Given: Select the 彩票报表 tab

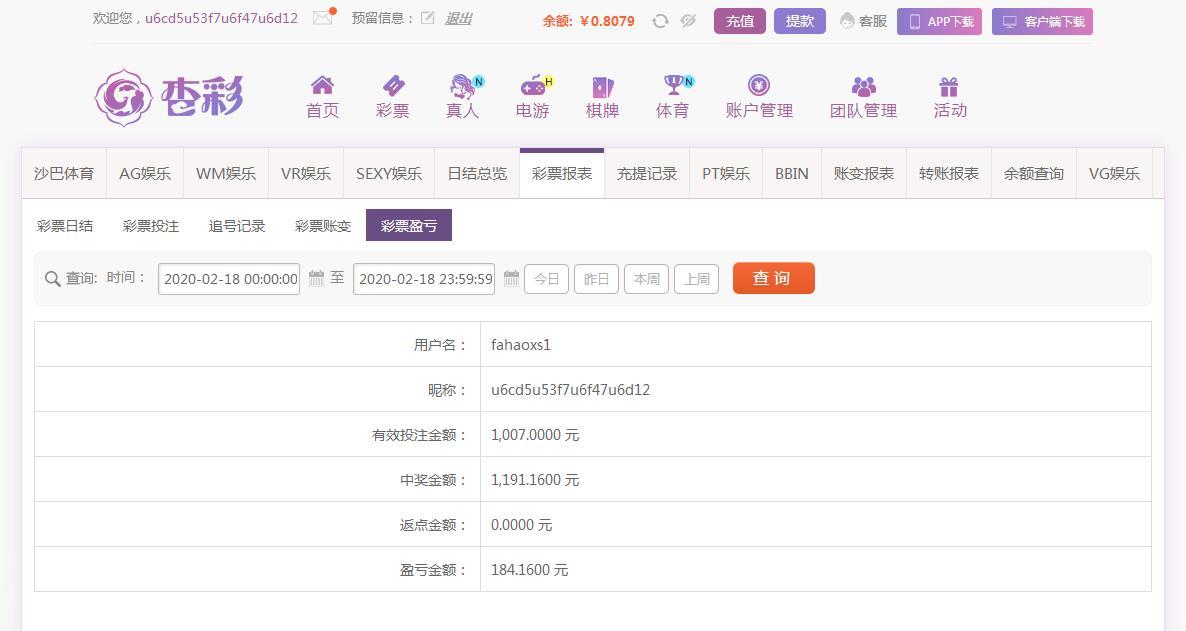Looking at the screenshot, I should (562, 174).
